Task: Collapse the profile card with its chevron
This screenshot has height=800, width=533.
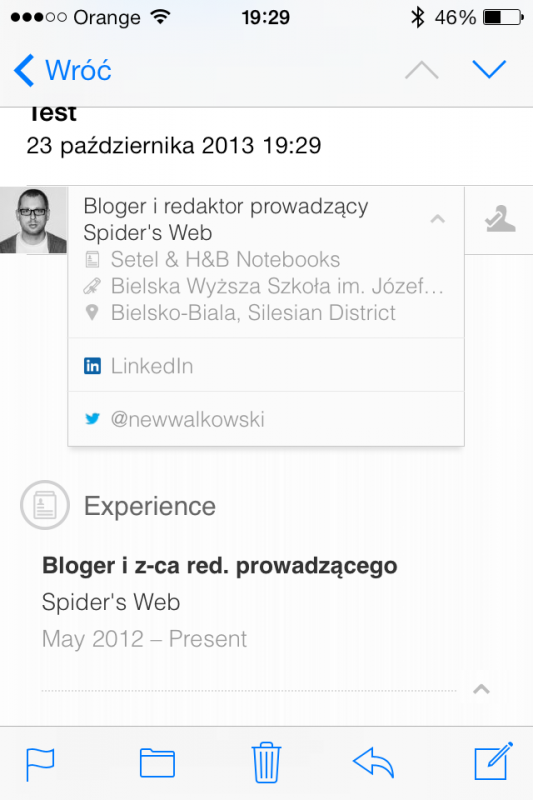Action: (x=438, y=219)
